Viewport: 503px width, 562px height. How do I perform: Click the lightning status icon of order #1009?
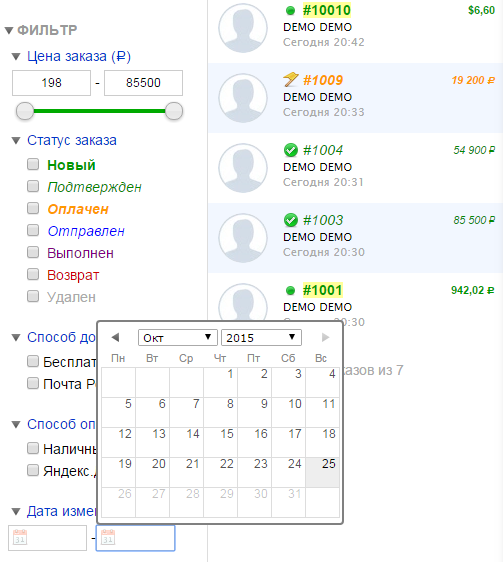(290, 80)
